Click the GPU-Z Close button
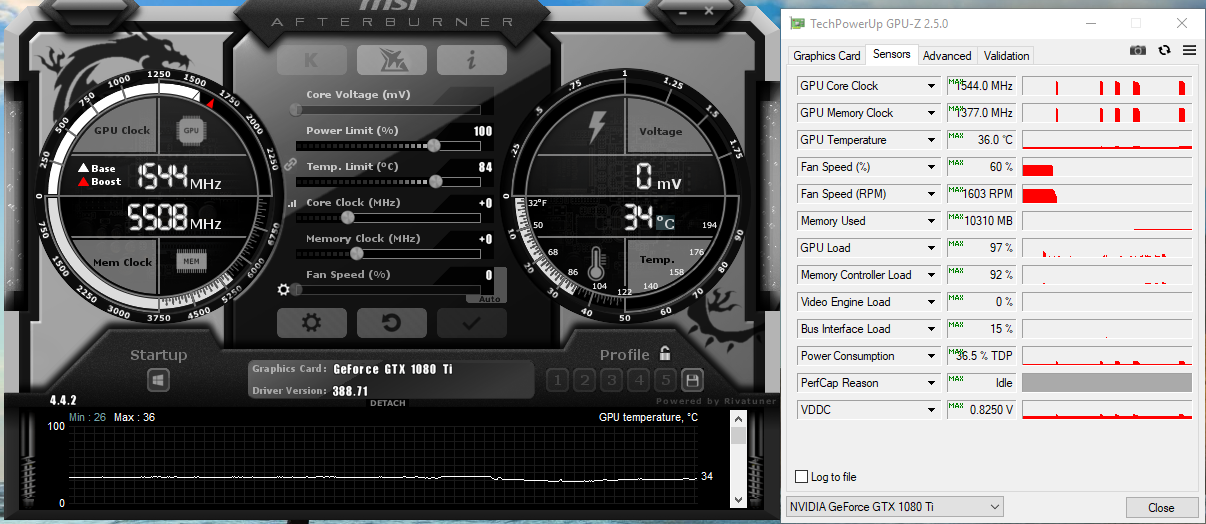Viewport: 1206px width, 524px height. pyautogui.click(x=1161, y=507)
